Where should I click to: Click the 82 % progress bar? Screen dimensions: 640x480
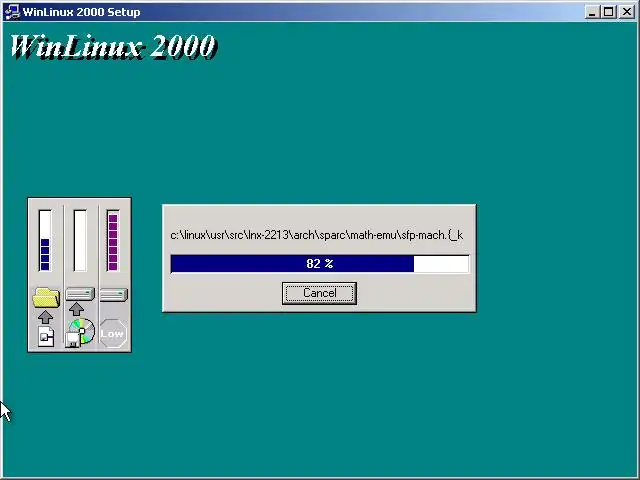click(x=320, y=264)
